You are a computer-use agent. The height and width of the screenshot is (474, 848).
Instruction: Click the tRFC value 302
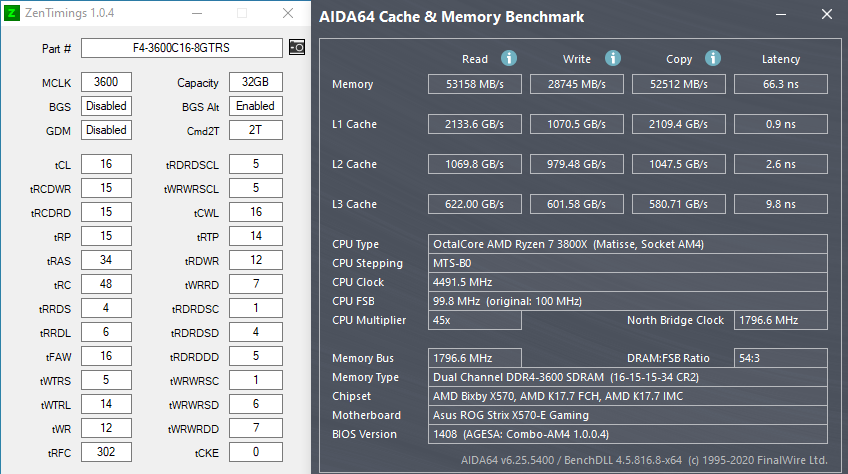click(106, 452)
